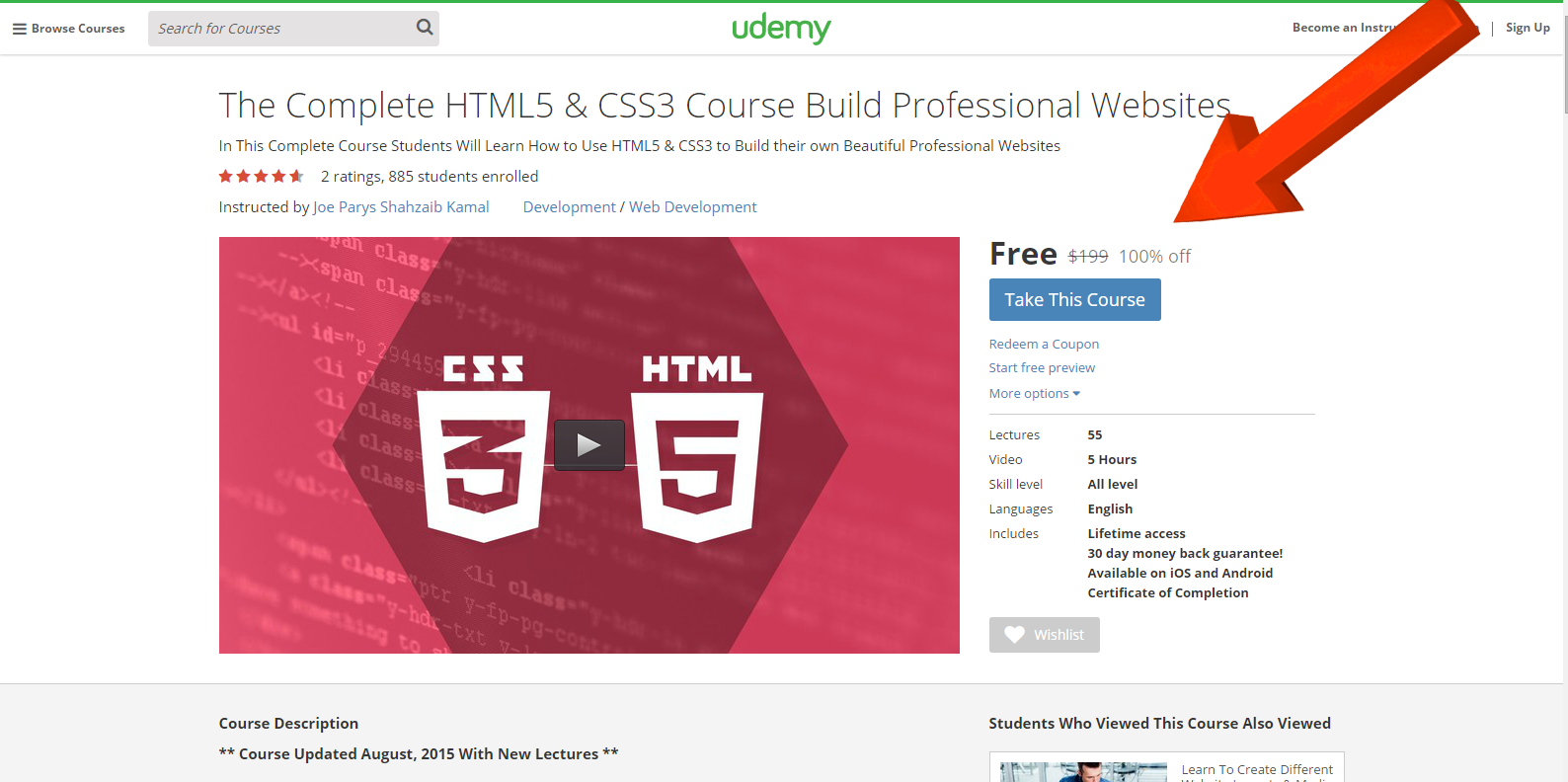Click 'Students Who Viewed This Course Also Viewed' heading
Image resolution: width=1568 pixels, height=782 pixels.
1160,724
